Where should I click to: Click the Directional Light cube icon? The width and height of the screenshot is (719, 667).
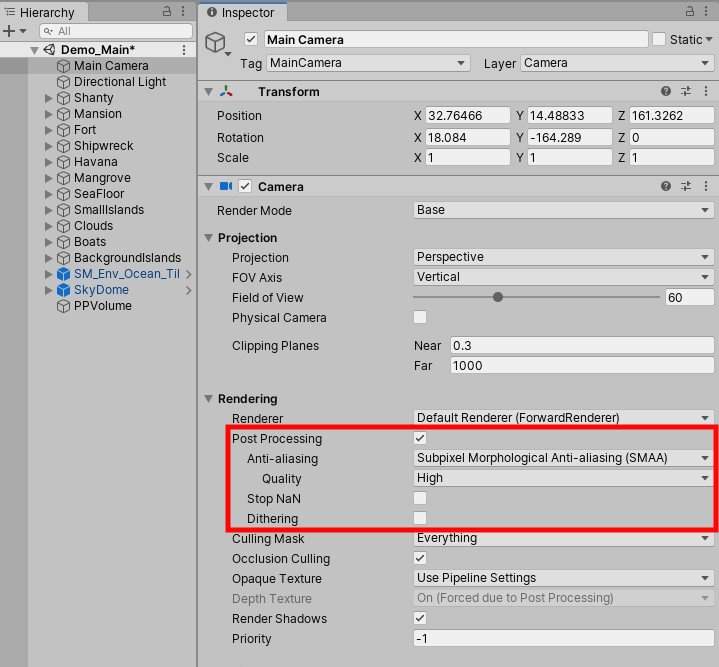click(63, 82)
